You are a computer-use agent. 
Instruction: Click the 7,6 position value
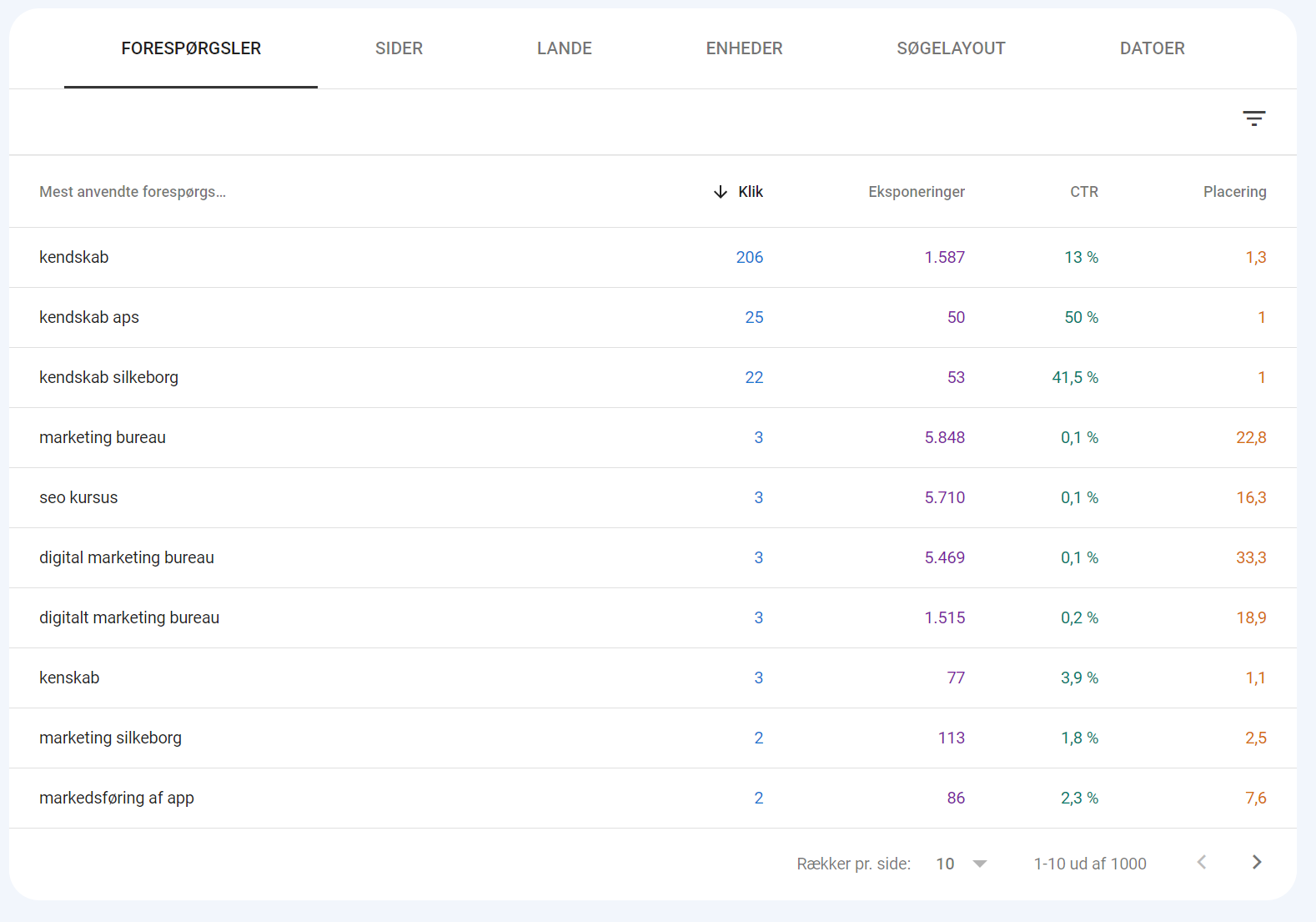click(x=1256, y=799)
